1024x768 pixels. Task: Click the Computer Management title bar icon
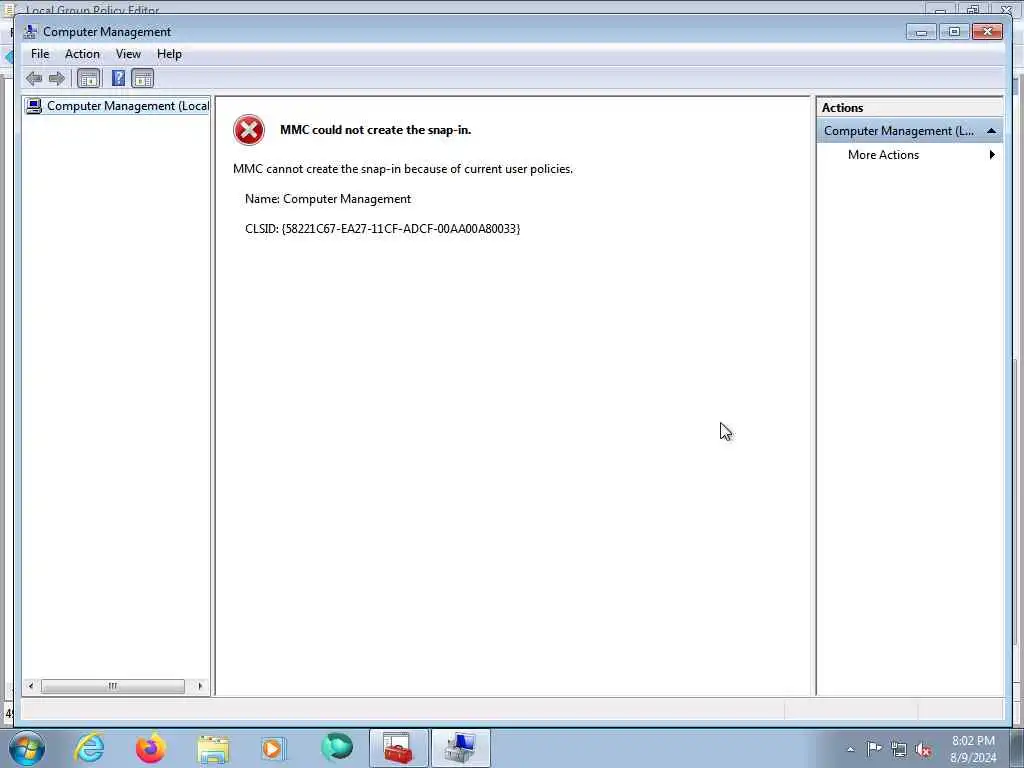(30, 31)
